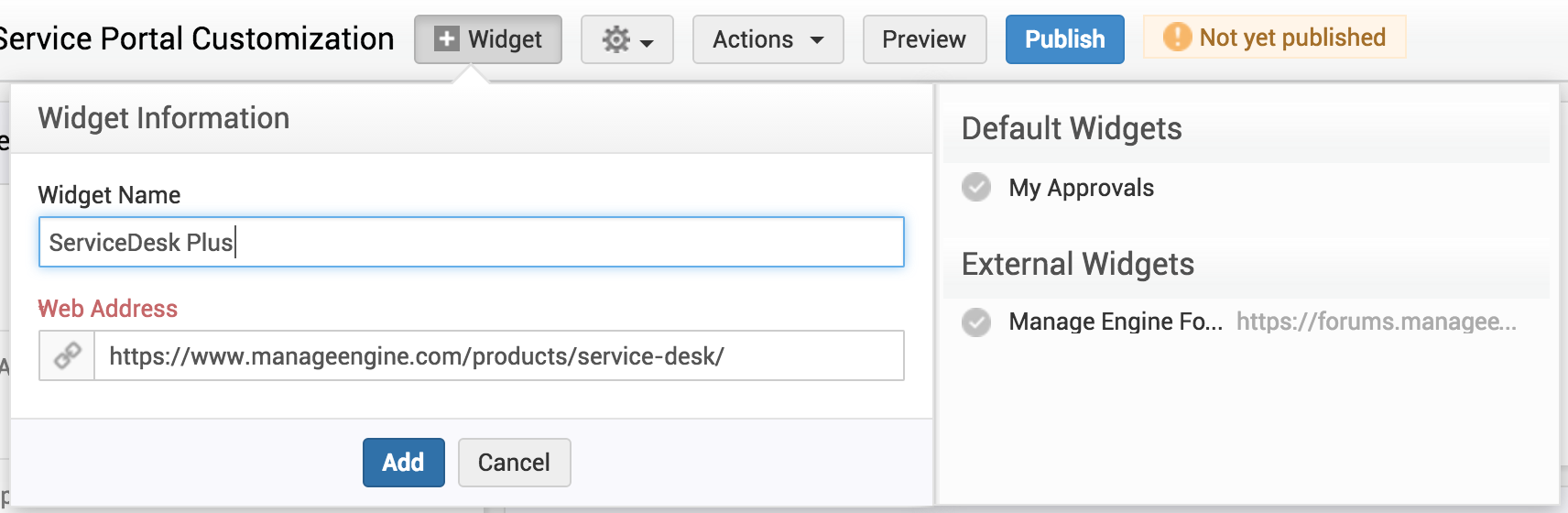Open the Preview of the portal

[x=924, y=39]
